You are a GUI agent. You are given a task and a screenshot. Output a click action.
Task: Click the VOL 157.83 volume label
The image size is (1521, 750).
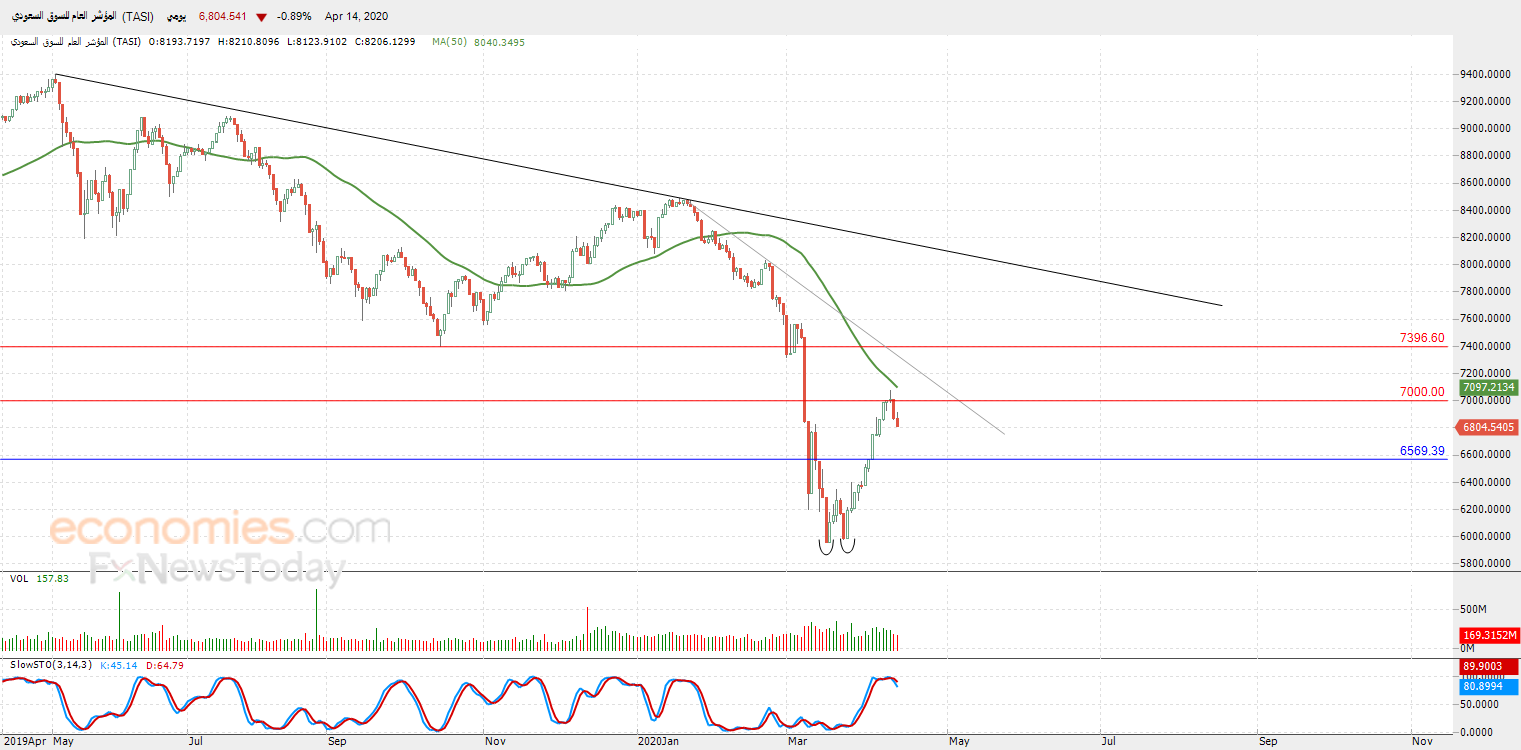tap(38, 579)
